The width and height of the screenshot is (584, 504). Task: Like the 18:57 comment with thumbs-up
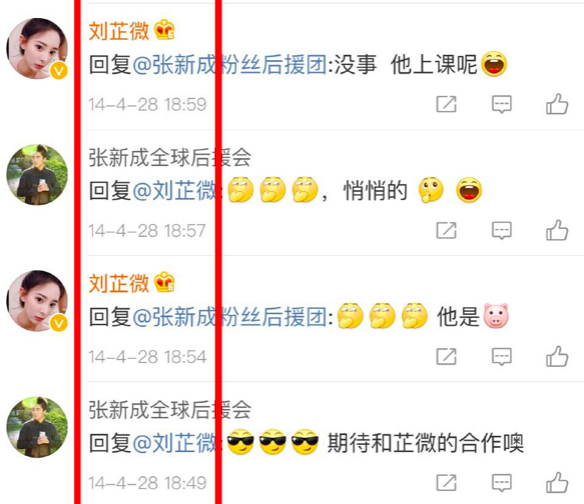point(557,230)
